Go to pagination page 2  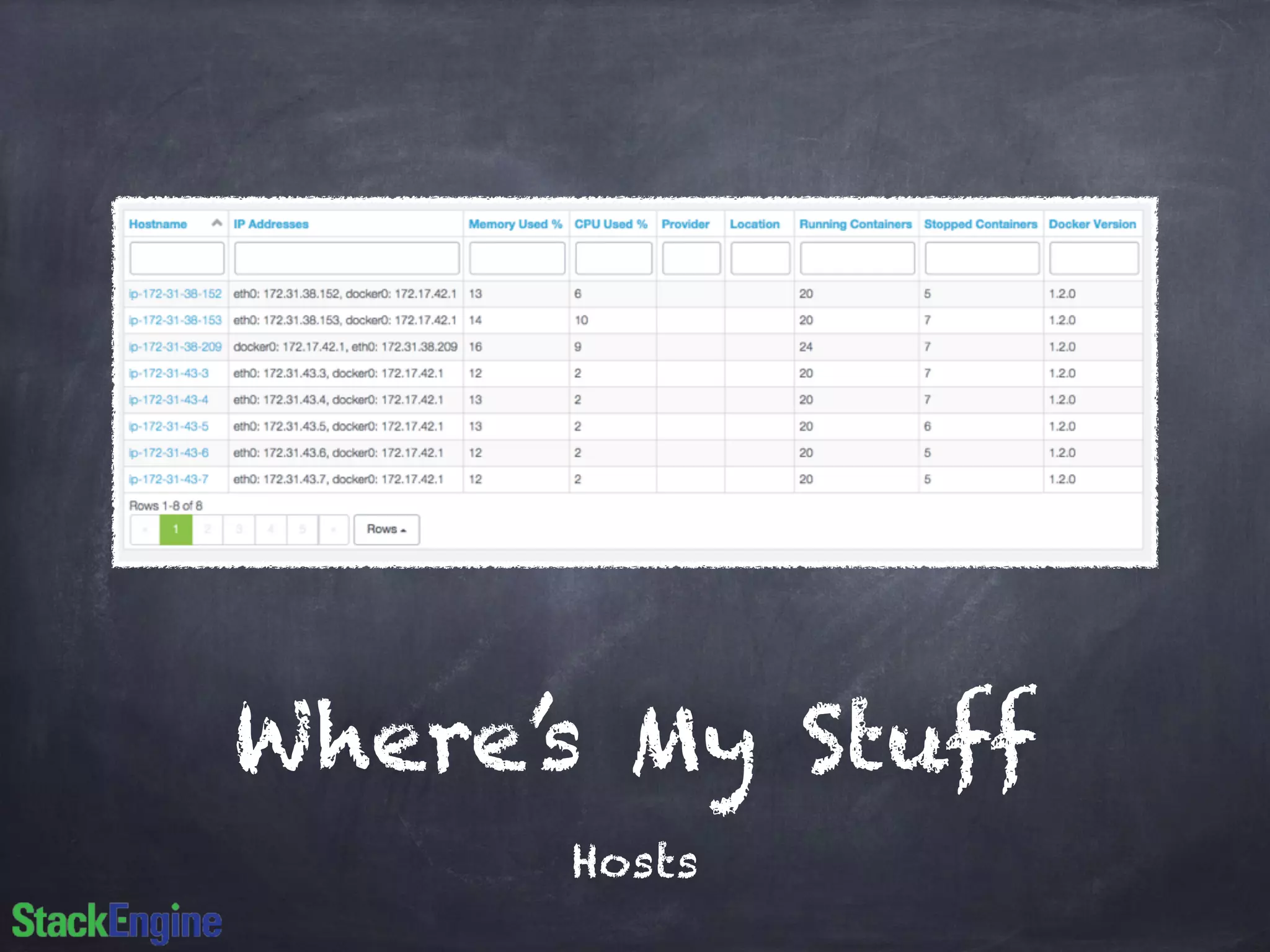(x=208, y=529)
